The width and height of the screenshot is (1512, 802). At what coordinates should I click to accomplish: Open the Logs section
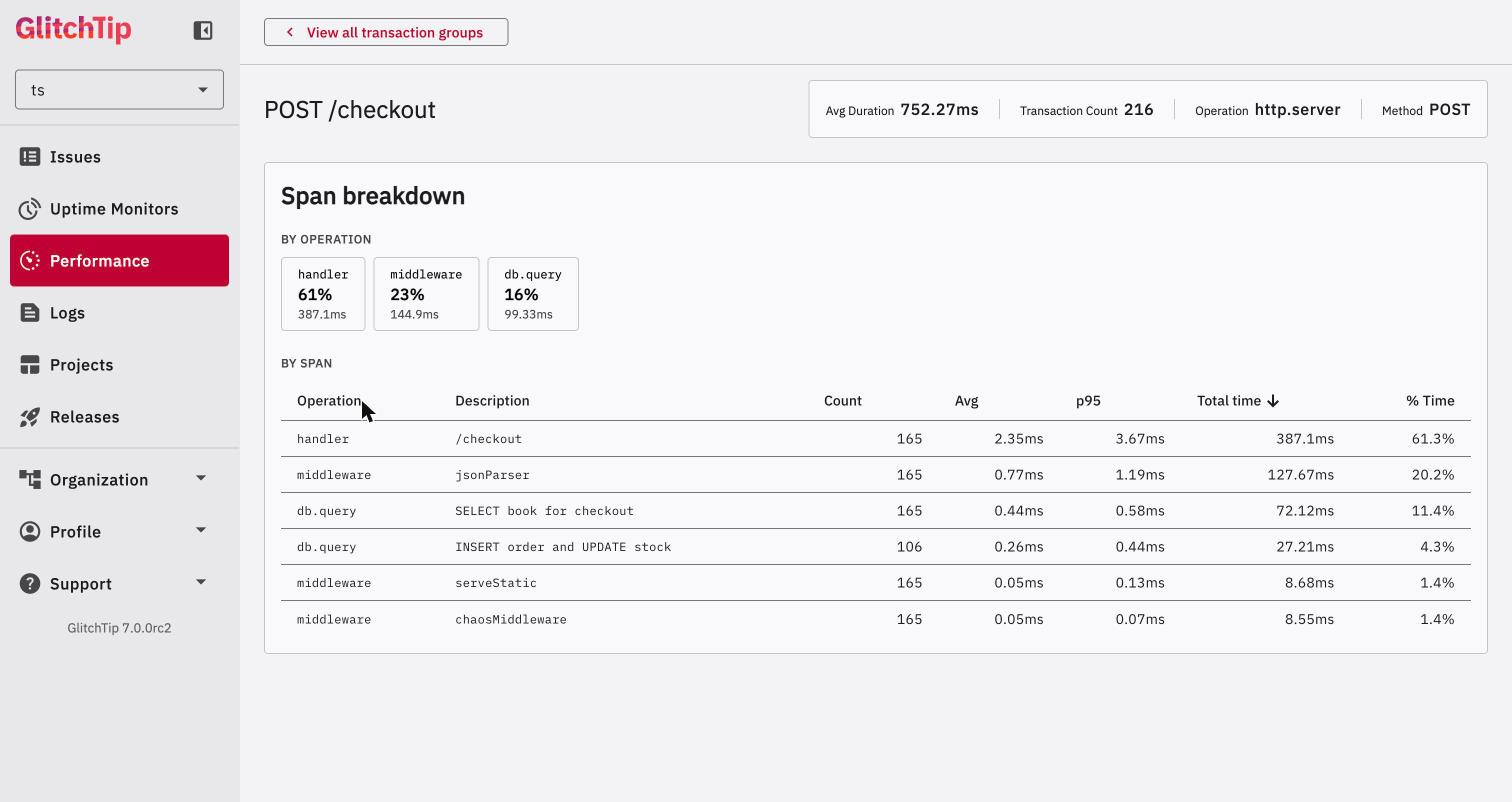pyautogui.click(x=119, y=313)
